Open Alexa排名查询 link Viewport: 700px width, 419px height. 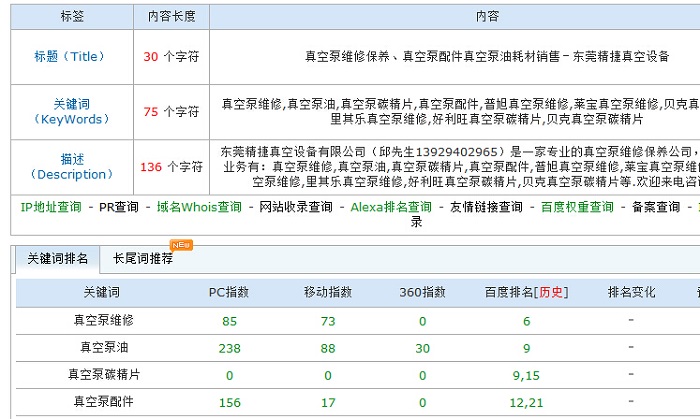(x=391, y=207)
